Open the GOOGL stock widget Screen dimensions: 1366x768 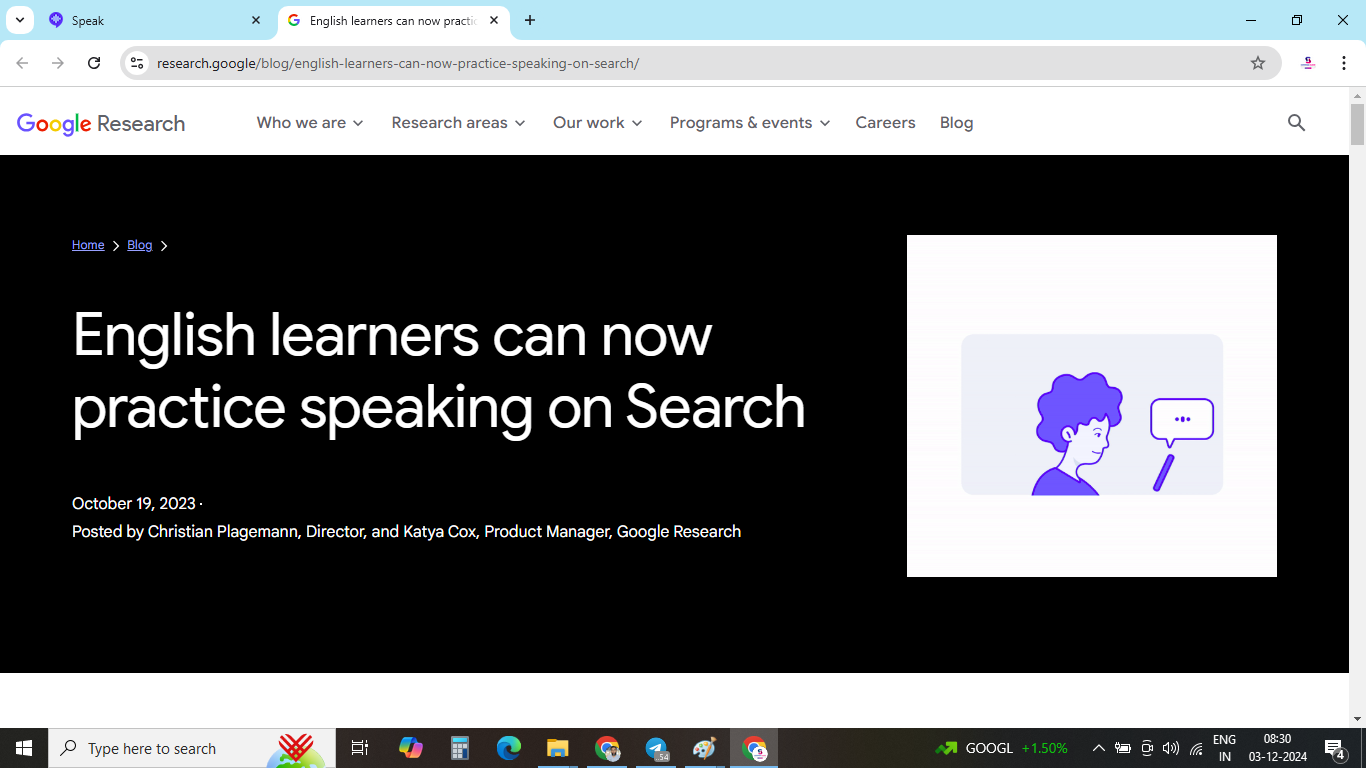1001,748
